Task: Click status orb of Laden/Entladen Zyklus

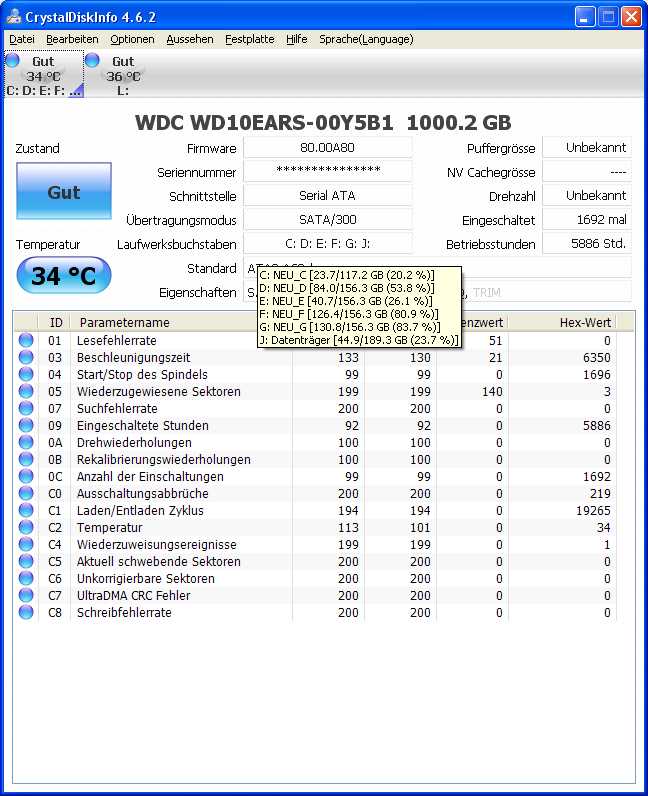Action: (26, 510)
